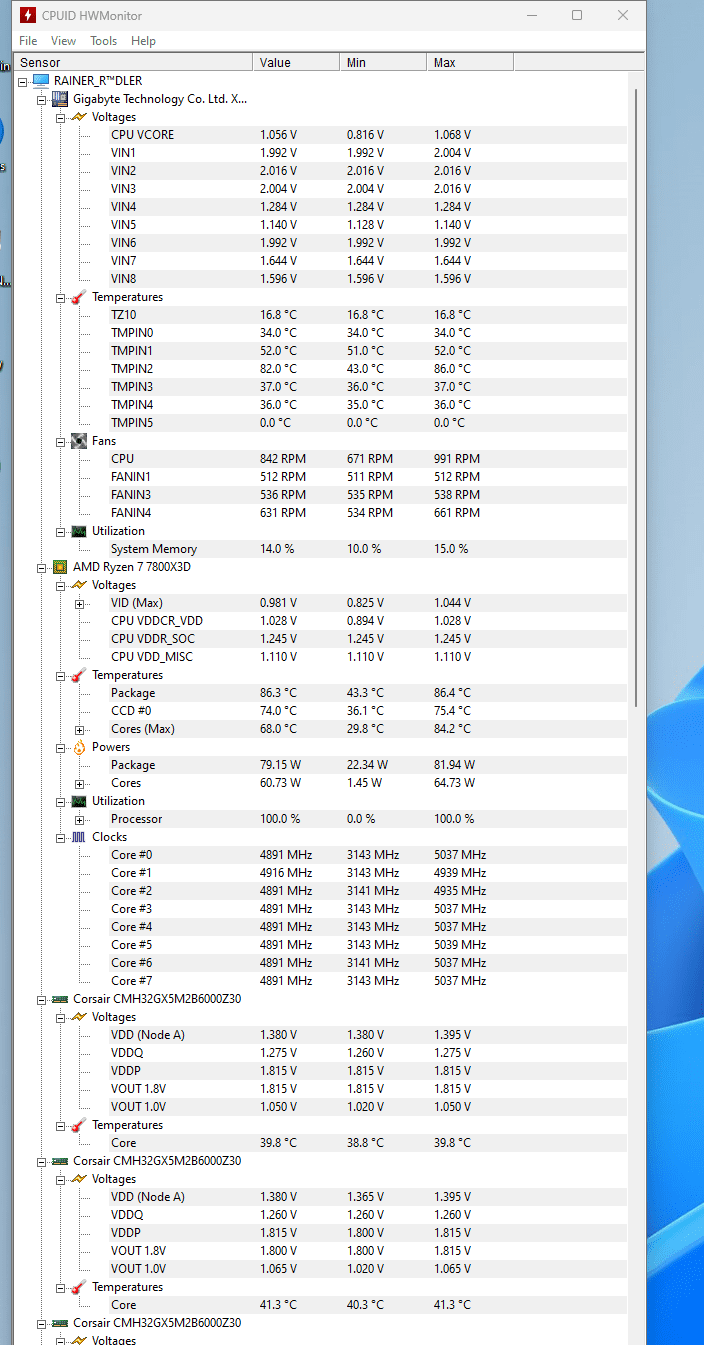Collapse the Gigabyte Technology motherboard node
Viewport: 704px width, 1345px height.
tap(42, 99)
